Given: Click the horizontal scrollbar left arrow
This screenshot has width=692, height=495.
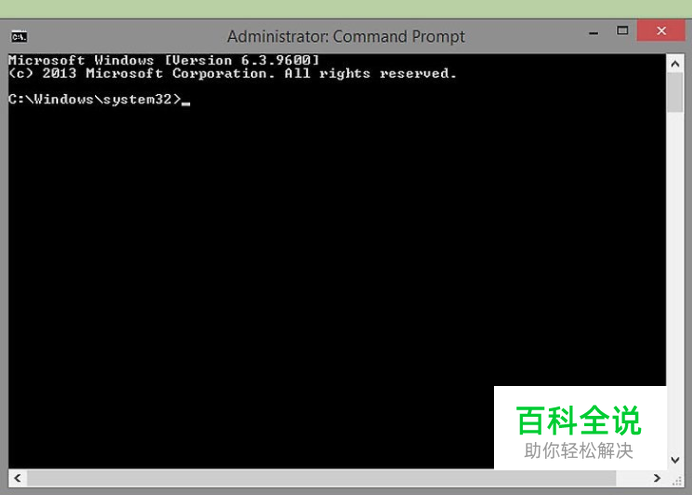Looking at the screenshot, I should (x=18, y=478).
